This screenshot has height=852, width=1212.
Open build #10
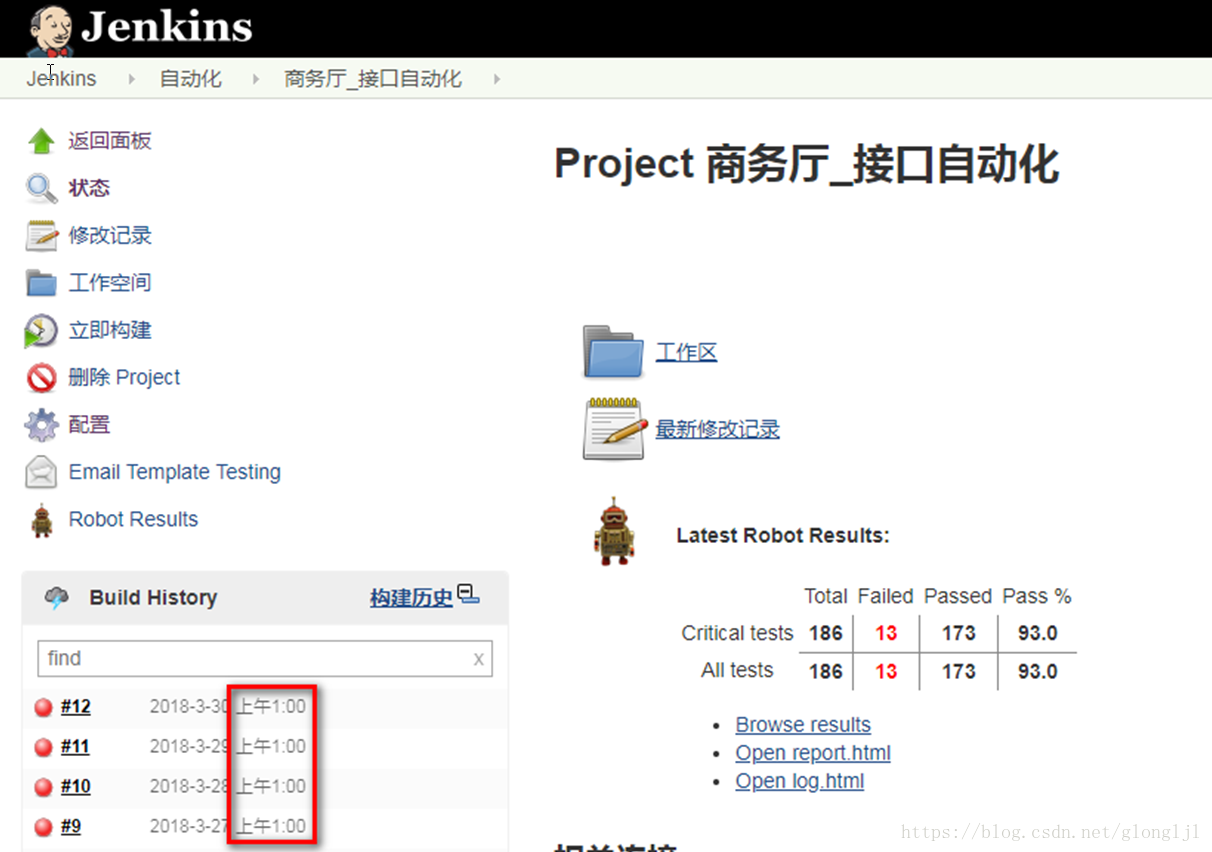pos(75,787)
